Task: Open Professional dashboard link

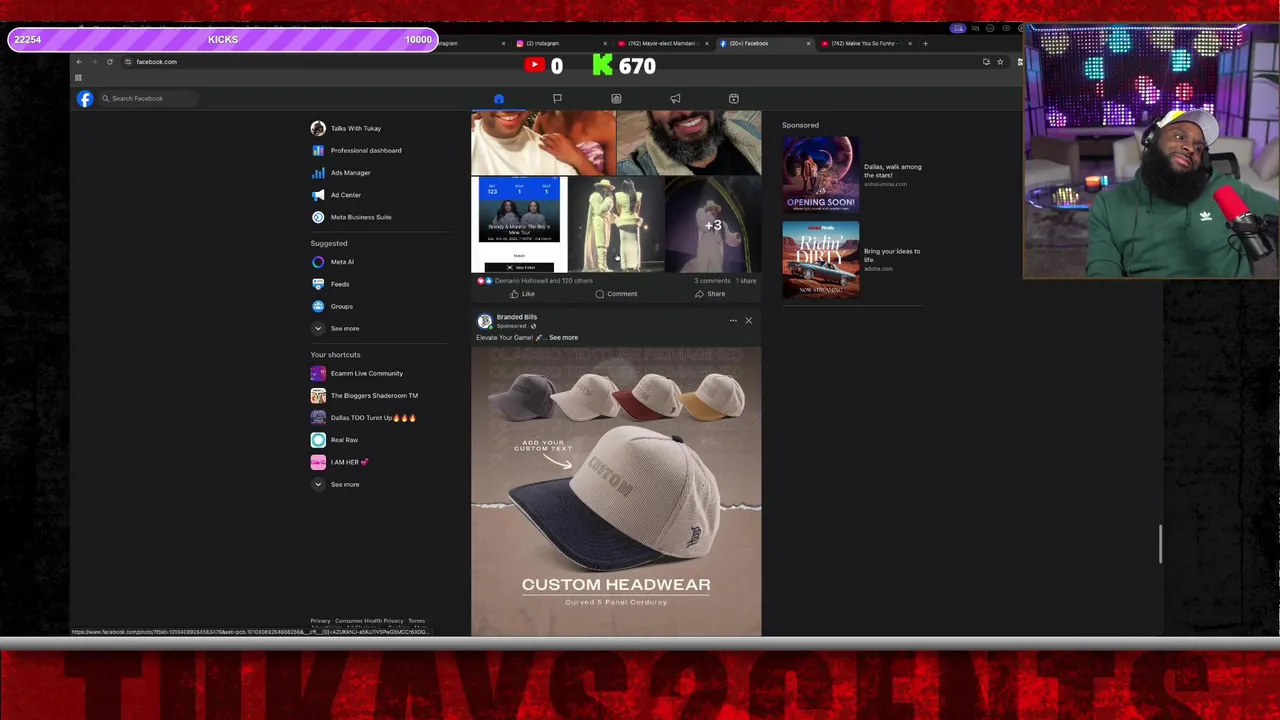Action: pyautogui.click(x=366, y=150)
